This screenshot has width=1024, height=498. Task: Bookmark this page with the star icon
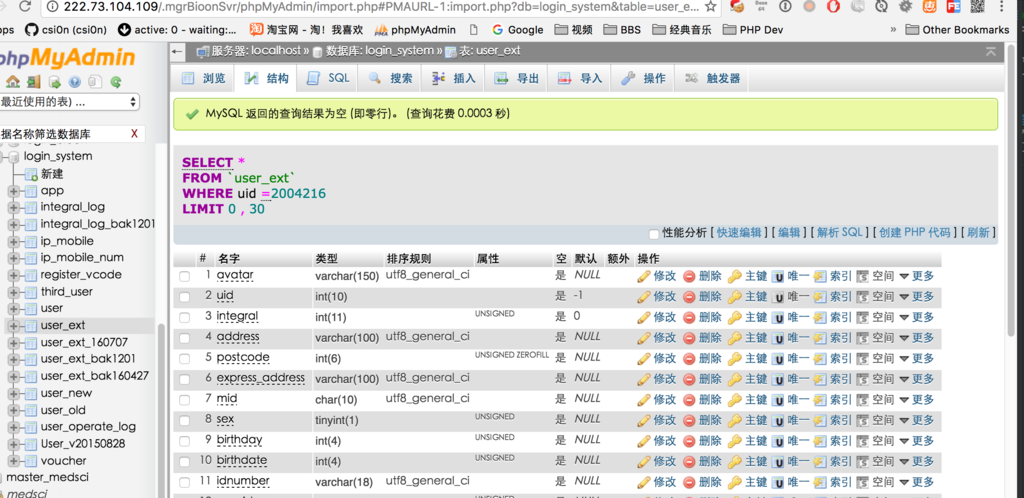click(x=711, y=7)
